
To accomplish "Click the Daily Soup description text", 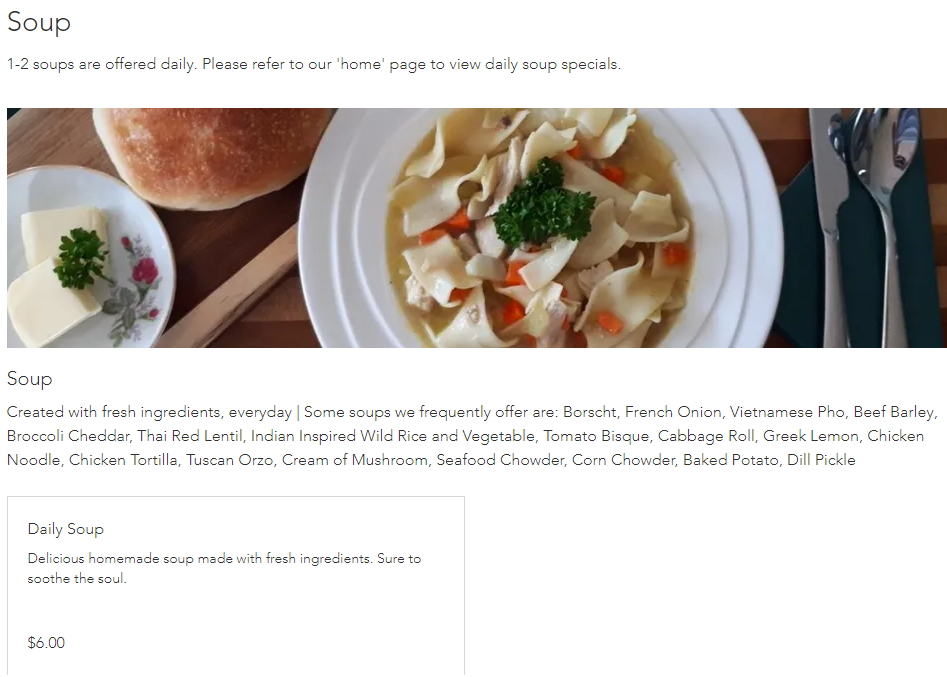I will click(x=224, y=568).
